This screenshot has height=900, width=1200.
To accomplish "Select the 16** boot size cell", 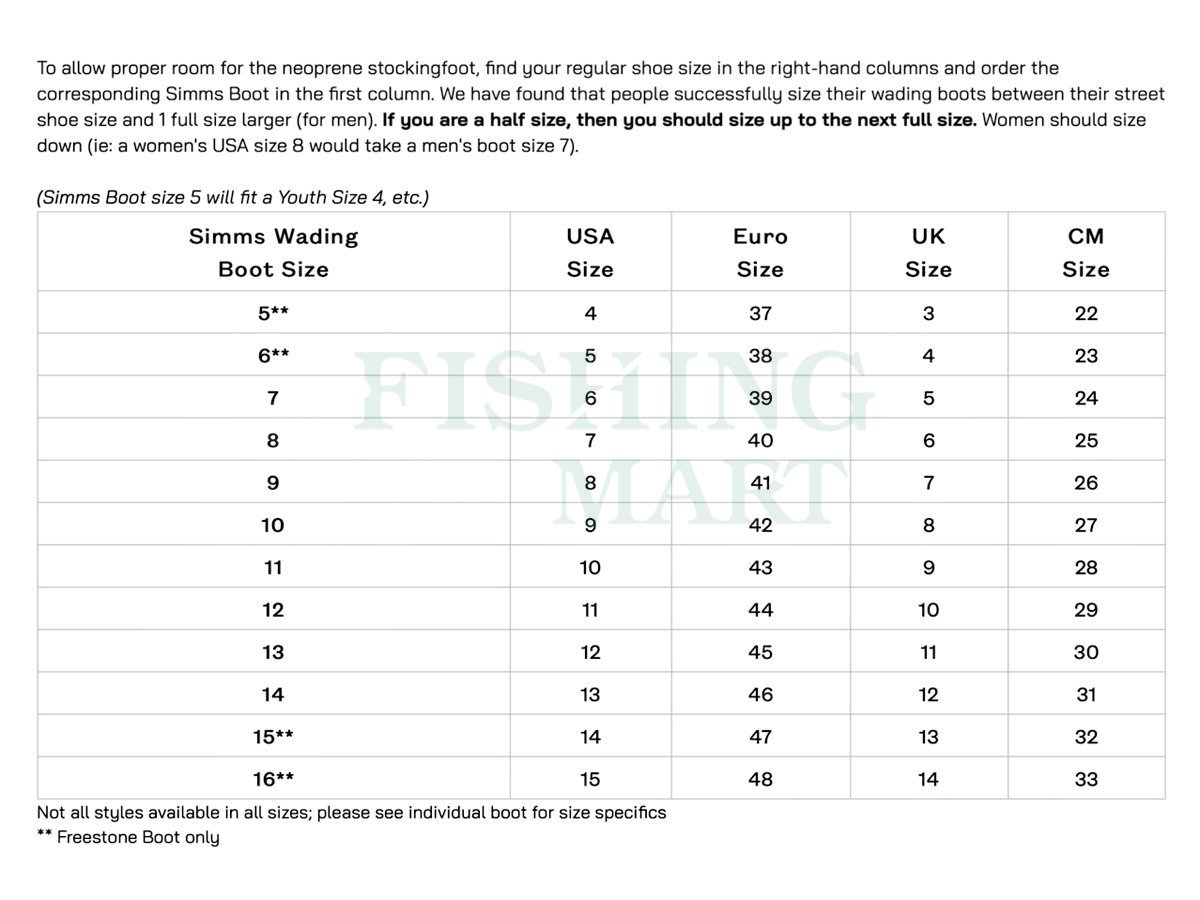I will click(x=273, y=779).
